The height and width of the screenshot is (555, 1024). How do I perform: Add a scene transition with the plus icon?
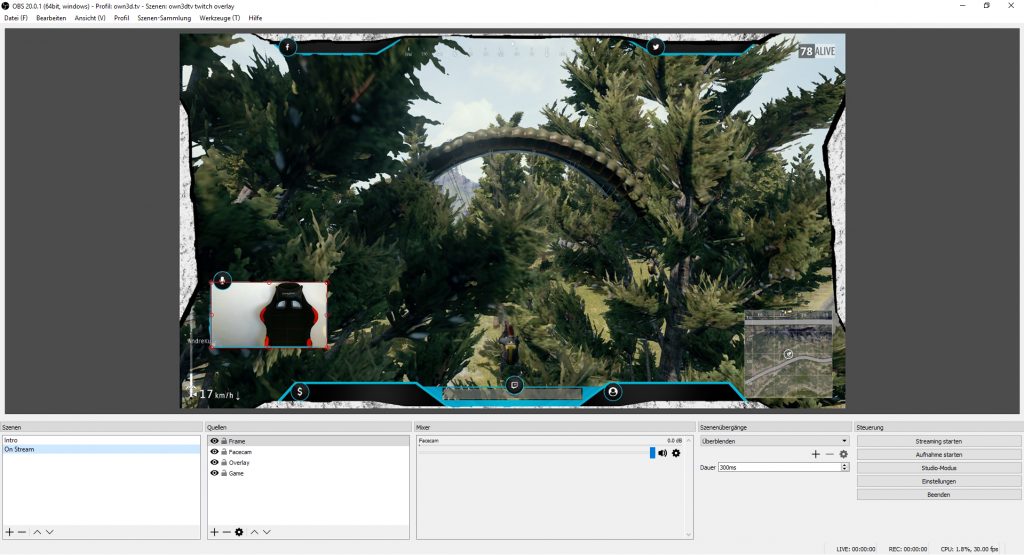tap(815, 454)
